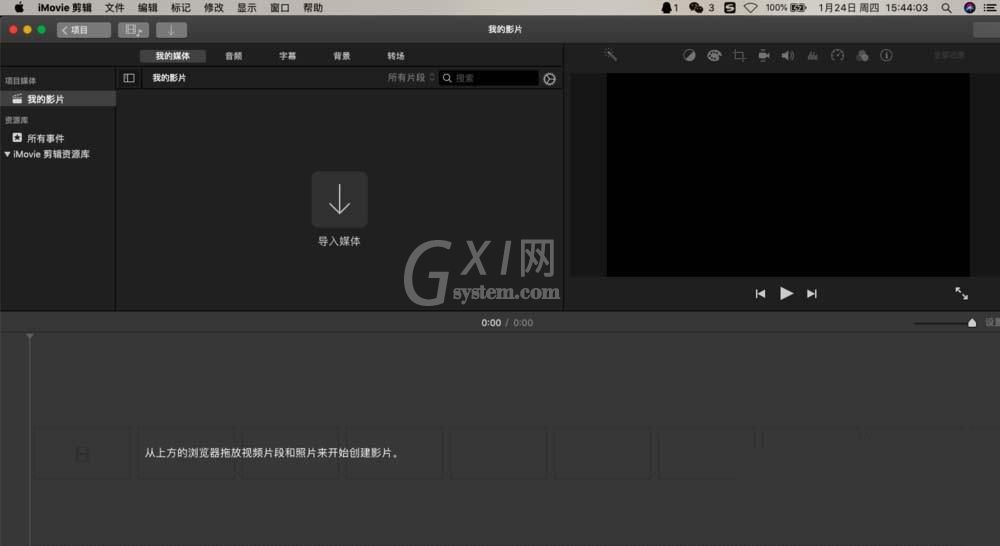The height and width of the screenshot is (546, 1000).
Task: Click the WeChat menu bar icon
Action: point(696,8)
